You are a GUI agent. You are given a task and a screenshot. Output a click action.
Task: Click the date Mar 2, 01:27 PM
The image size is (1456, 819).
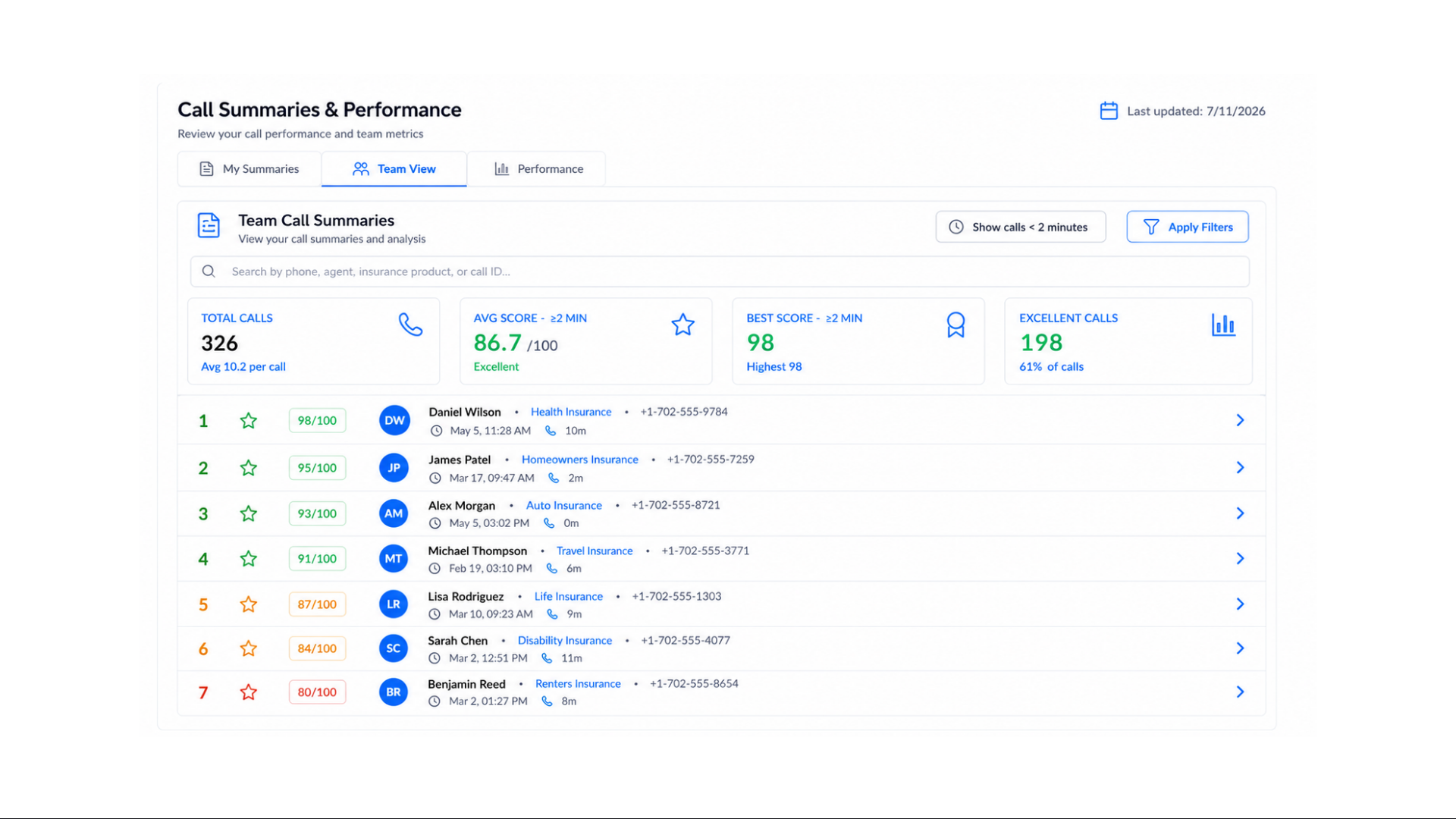pyautogui.click(x=488, y=701)
